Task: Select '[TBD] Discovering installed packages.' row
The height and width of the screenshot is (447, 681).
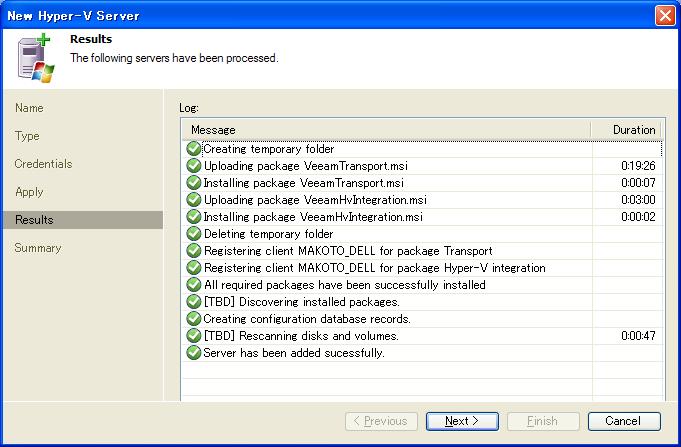Action: (423, 301)
